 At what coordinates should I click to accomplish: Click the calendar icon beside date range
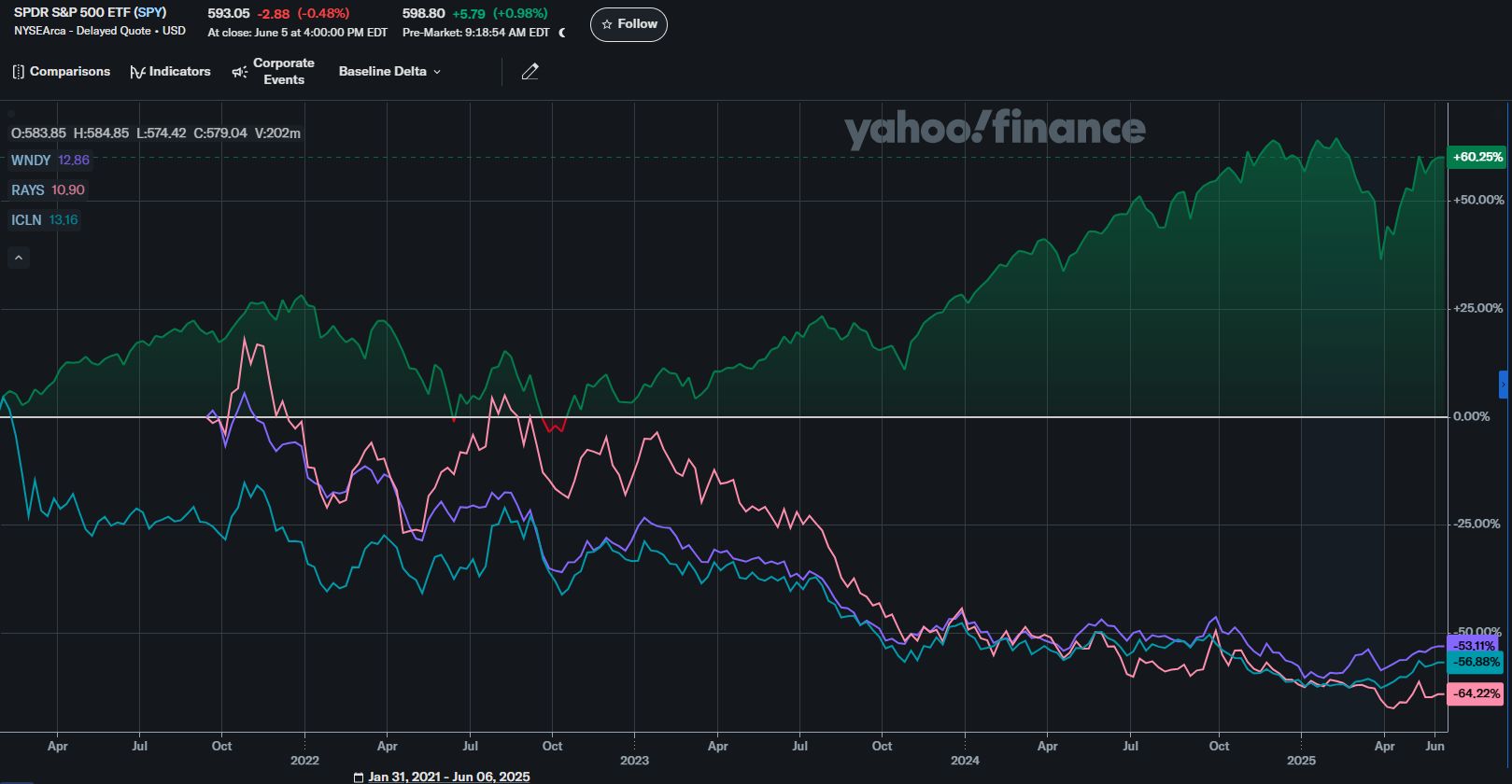click(359, 777)
